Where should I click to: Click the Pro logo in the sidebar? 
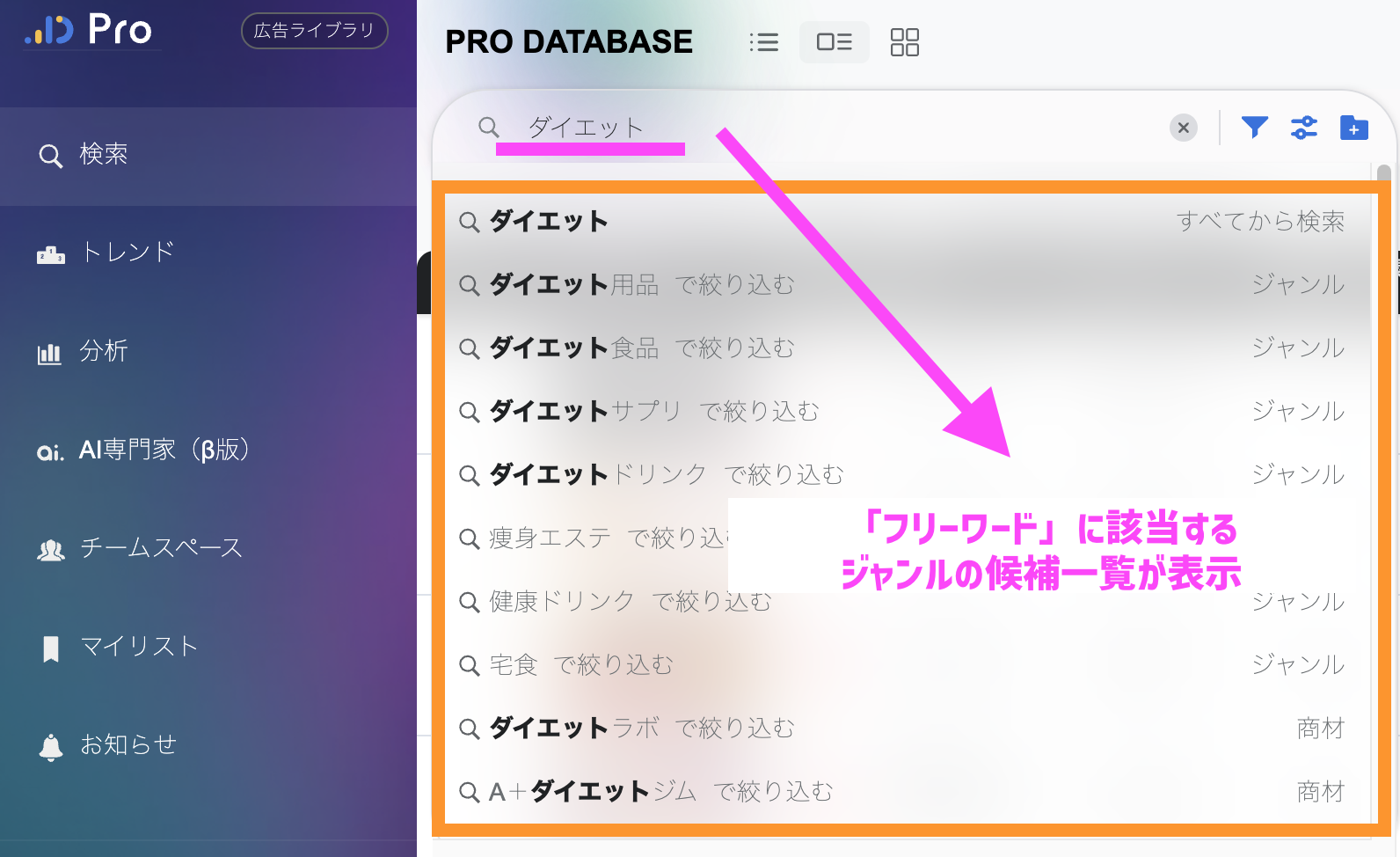89,29
